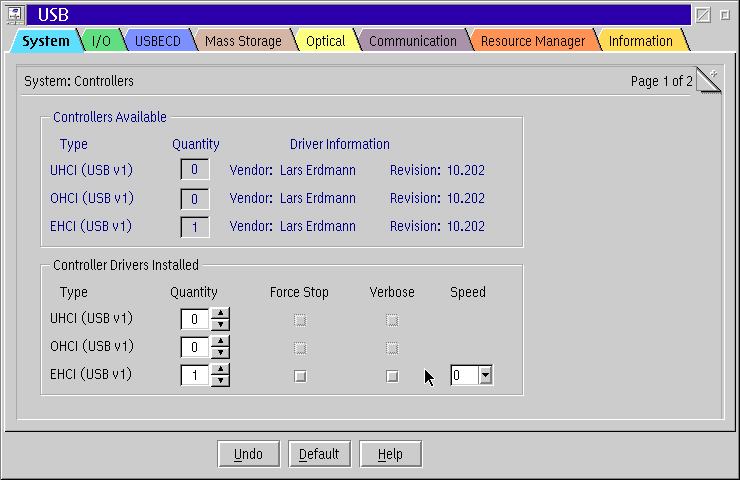Image resolution: width=740 pixels, height=480 pixels.
Task: Switch to the System tab
Action: tap(46, 41)
